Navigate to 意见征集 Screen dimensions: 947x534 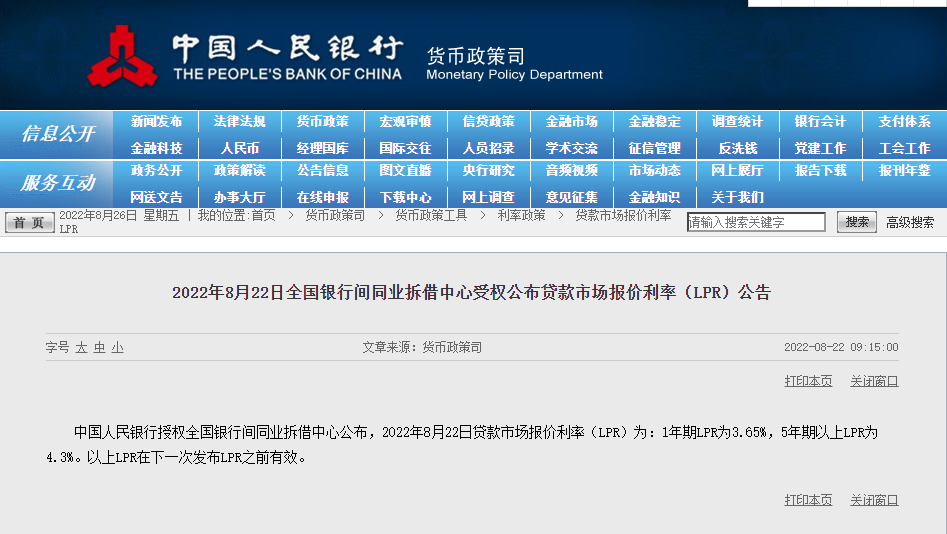click(x=571, y=197)
